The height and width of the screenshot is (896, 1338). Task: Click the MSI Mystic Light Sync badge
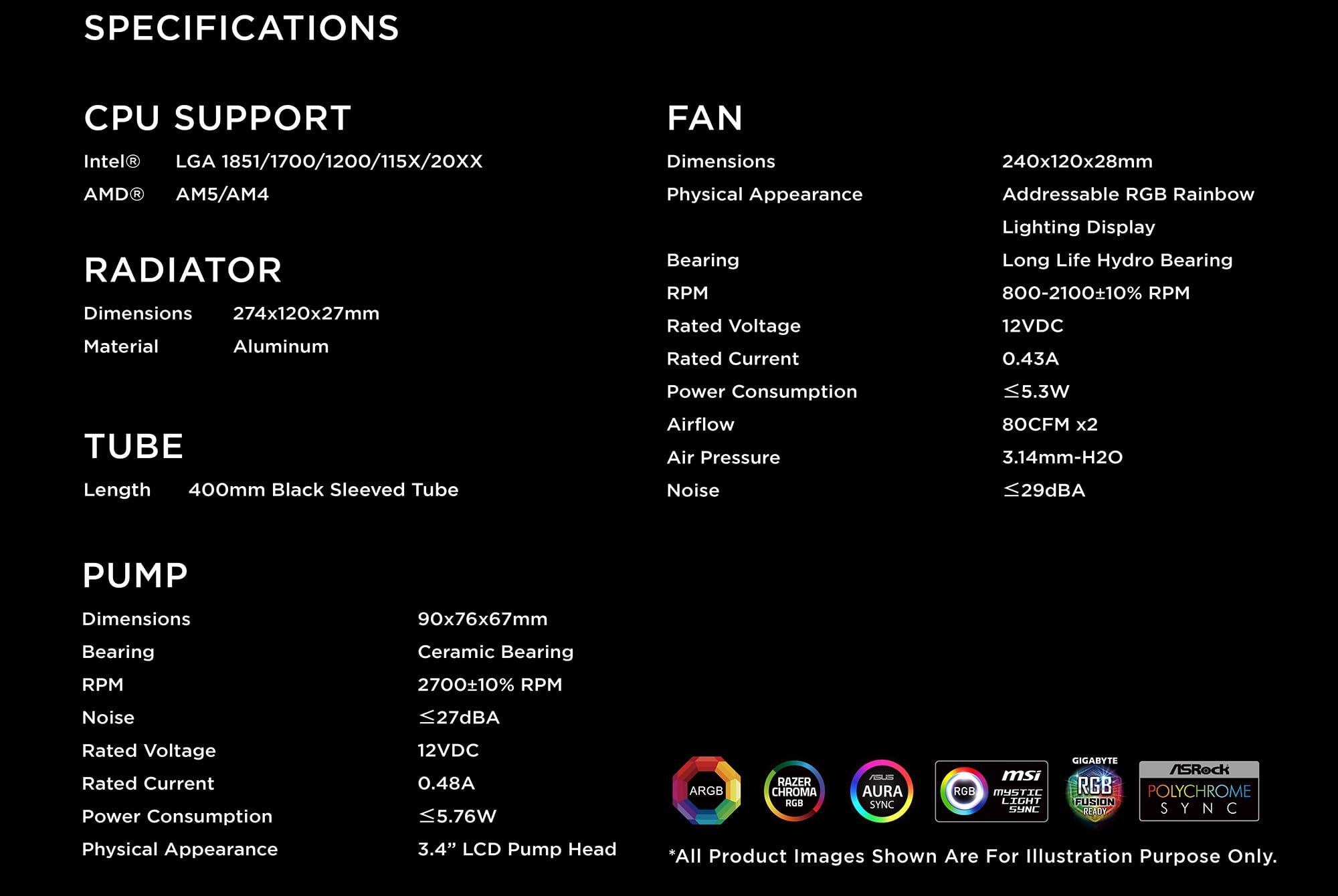991,791
